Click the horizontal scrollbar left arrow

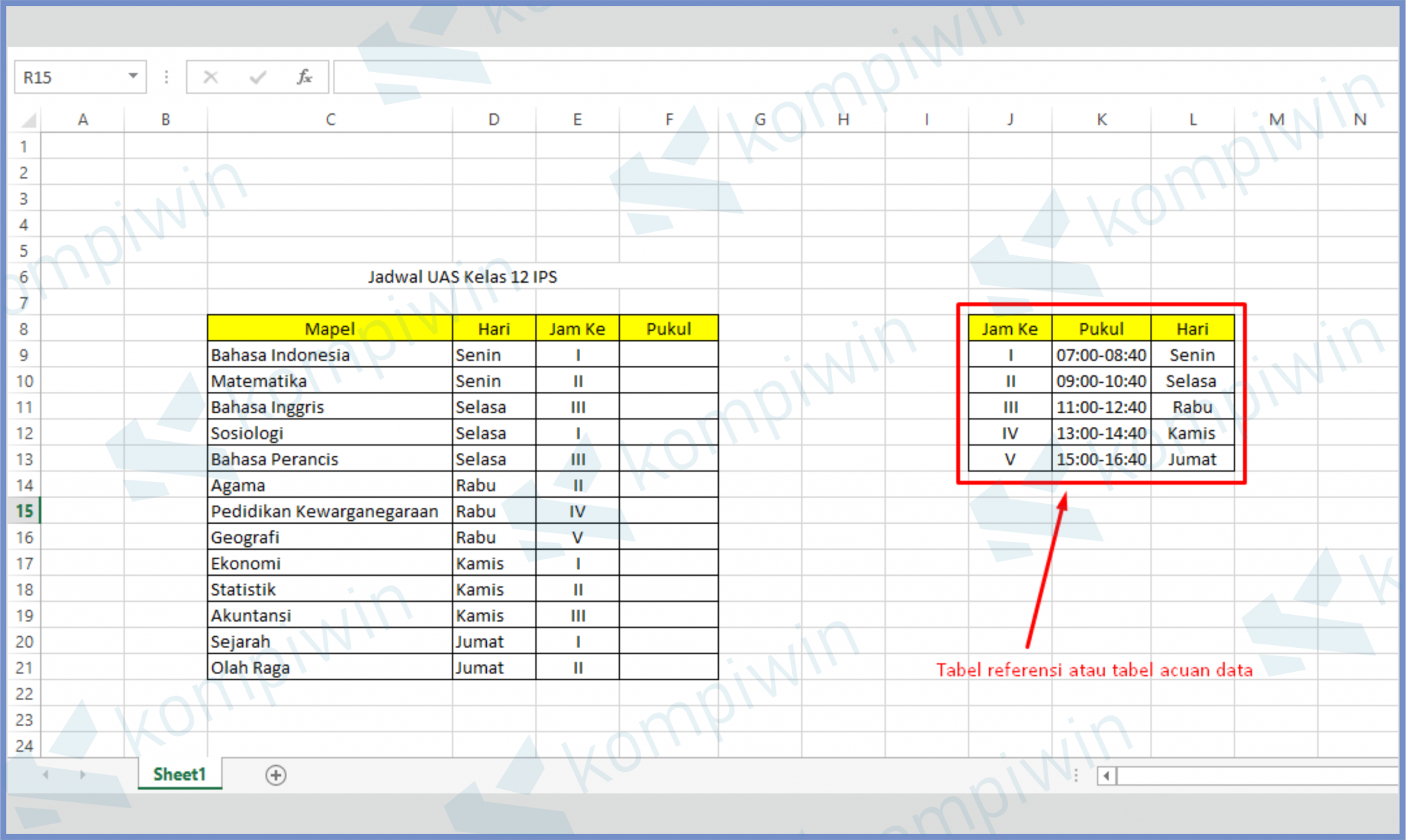[1107, 775]
